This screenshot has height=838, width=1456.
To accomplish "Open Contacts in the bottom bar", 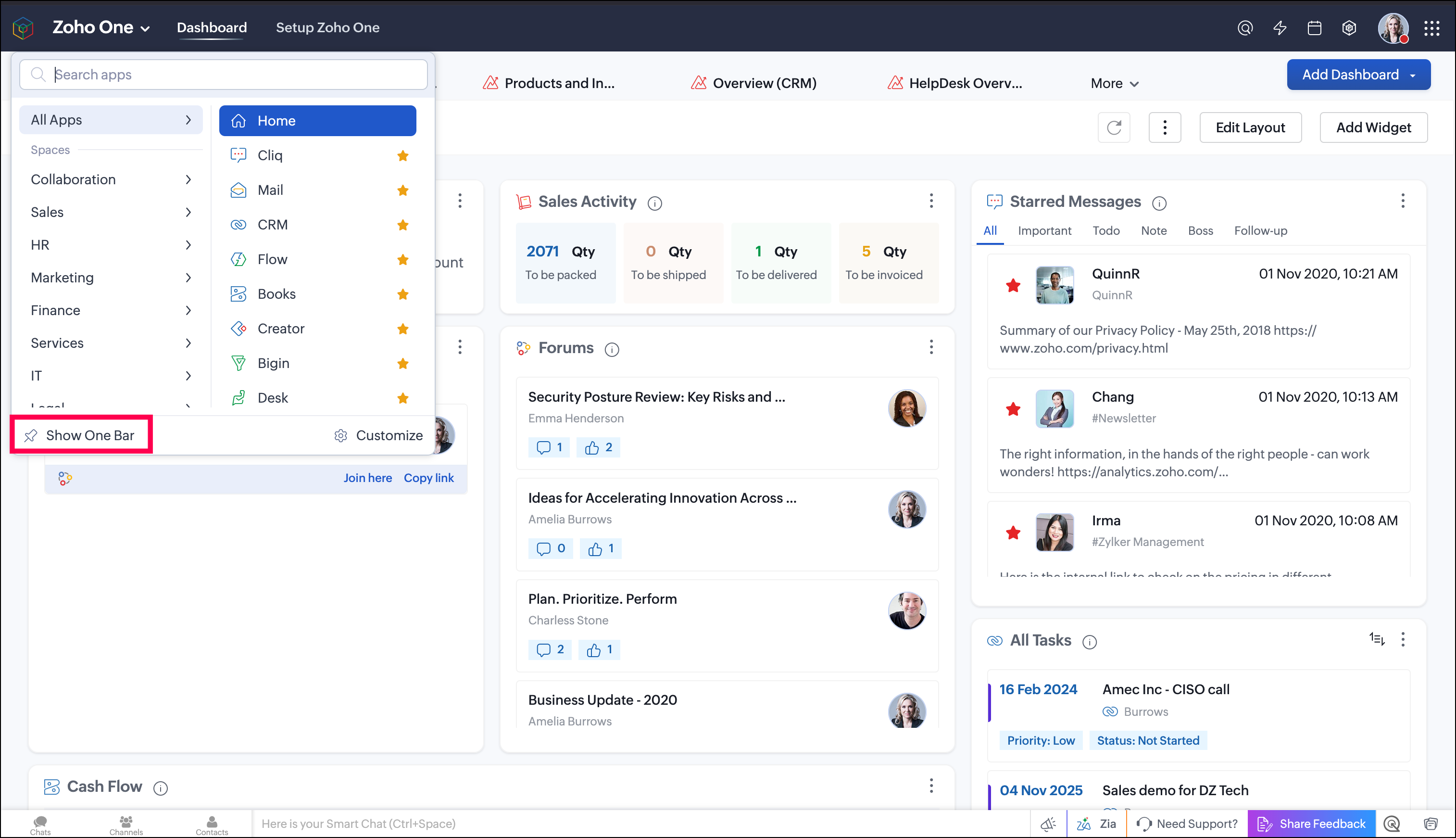I will [x=212, y=825].
